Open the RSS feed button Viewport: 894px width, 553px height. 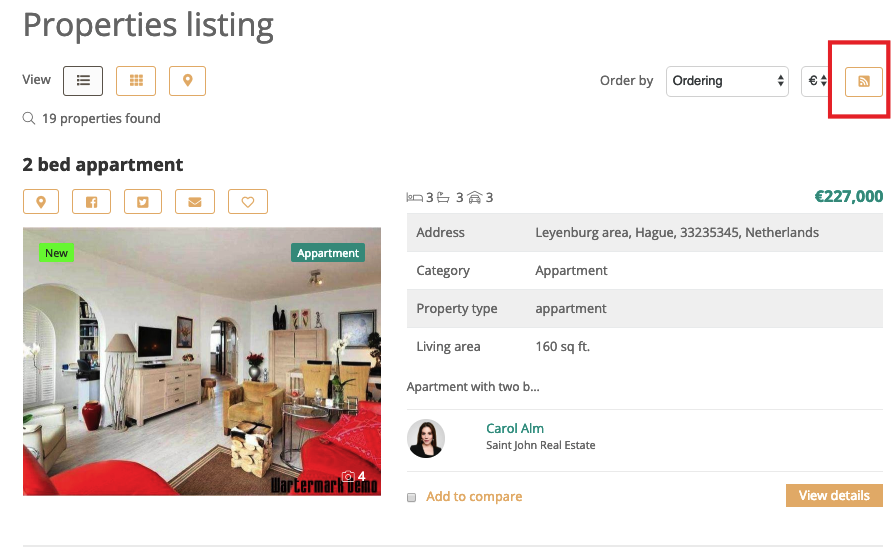[x=864, y=81]
